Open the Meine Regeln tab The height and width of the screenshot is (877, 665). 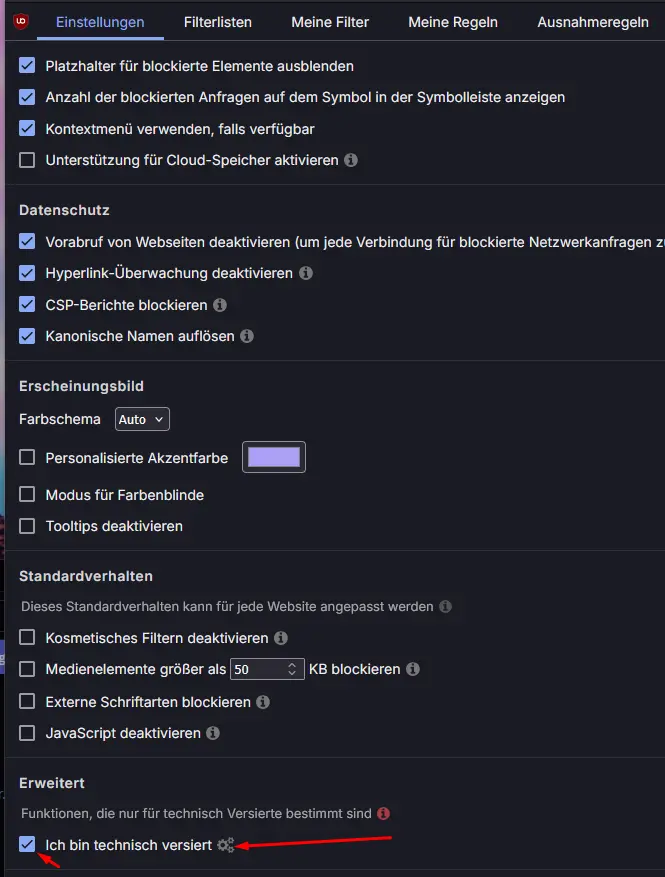(452, 22)
